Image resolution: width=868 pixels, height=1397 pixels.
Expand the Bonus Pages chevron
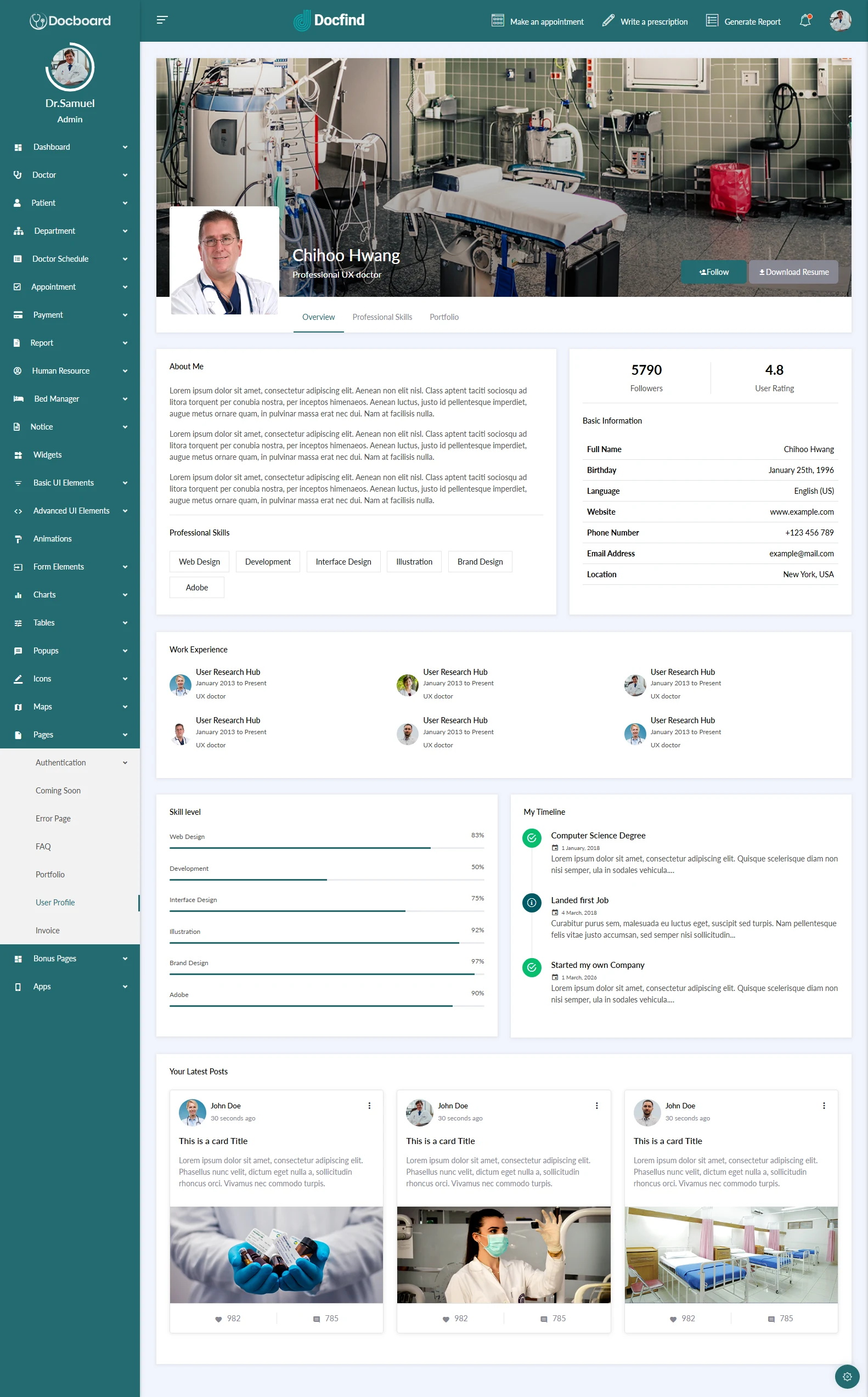click(x=125, y=959)
